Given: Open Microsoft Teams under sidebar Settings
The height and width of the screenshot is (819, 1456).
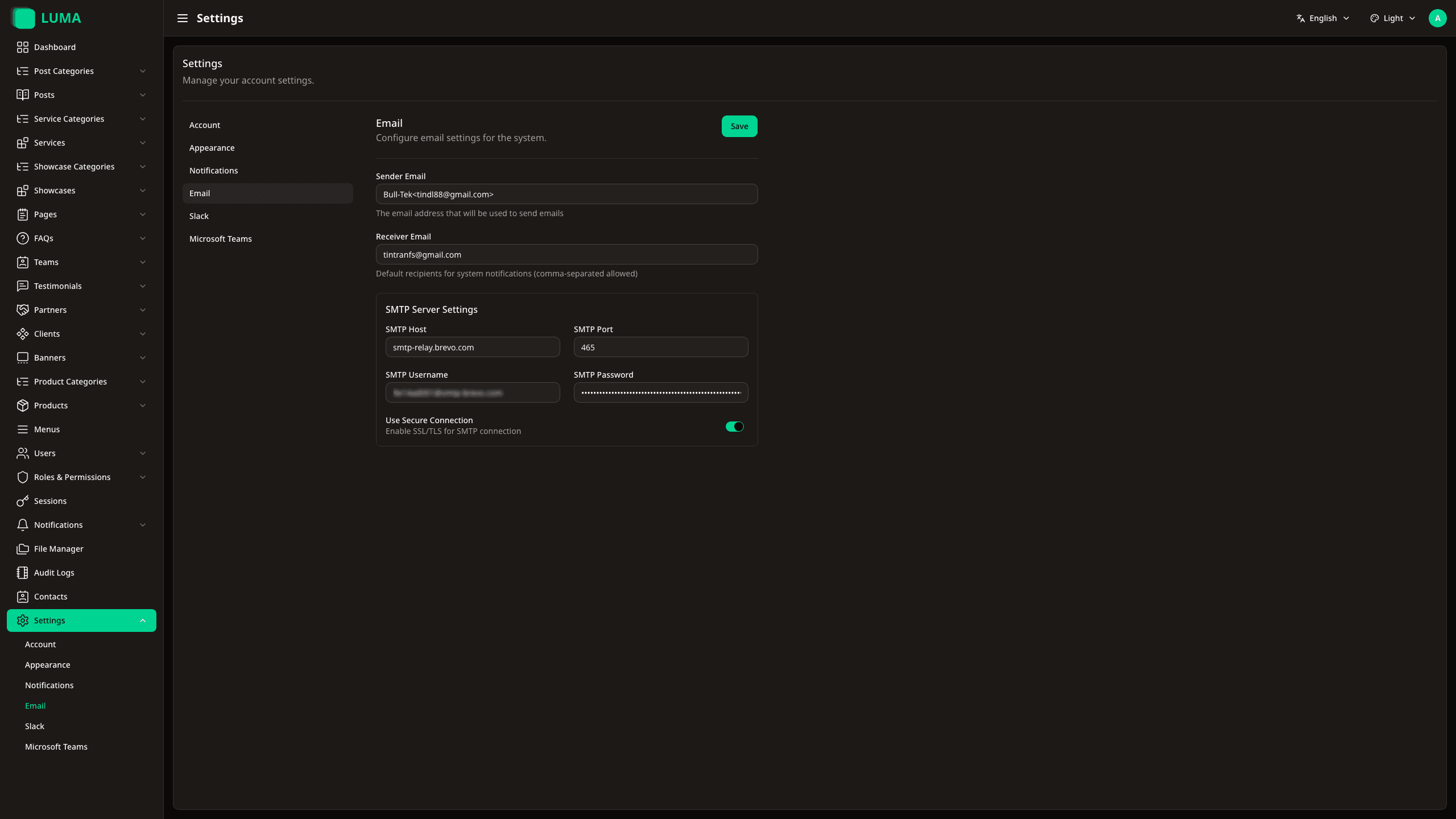Looking at the screenshot, I should click(x=56, y=747).
